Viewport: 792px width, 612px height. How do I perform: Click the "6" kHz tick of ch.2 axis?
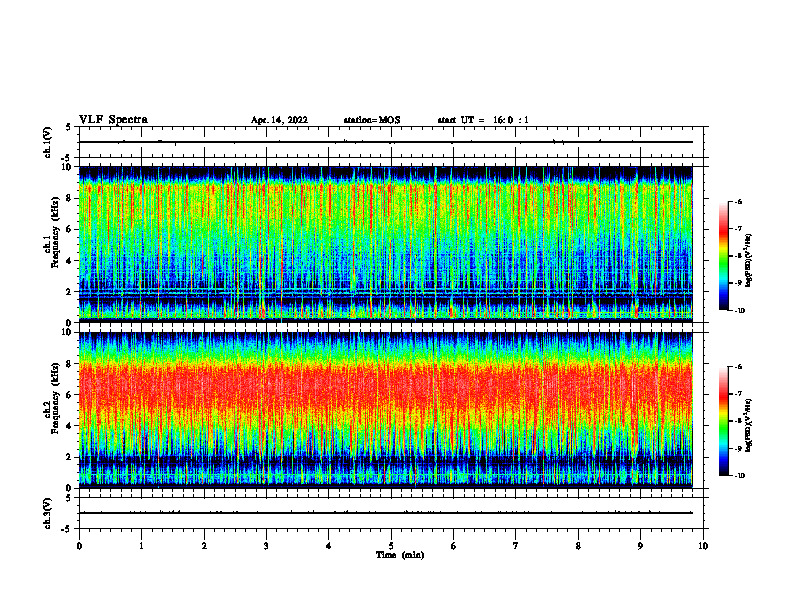coord(70,395)
